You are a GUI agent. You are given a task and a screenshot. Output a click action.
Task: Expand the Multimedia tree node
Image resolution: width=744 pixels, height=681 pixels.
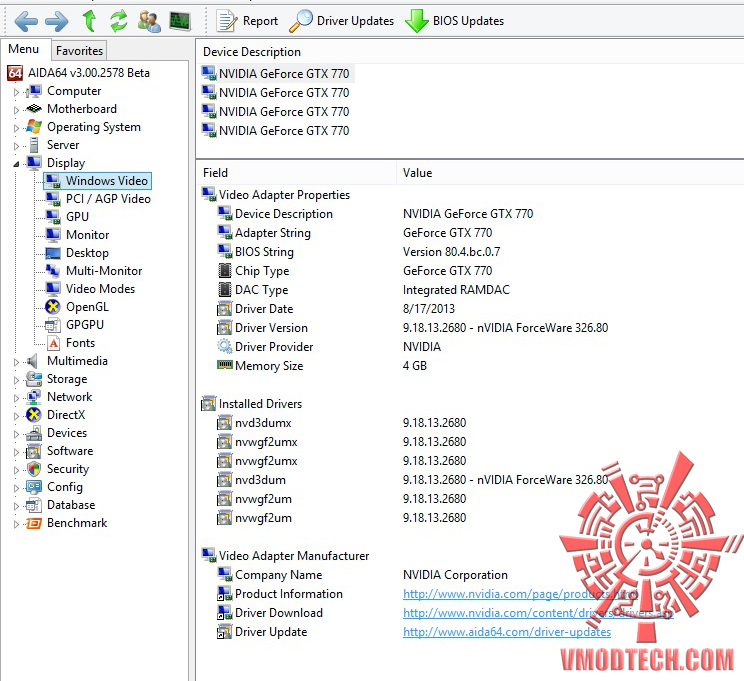[16, 362]
